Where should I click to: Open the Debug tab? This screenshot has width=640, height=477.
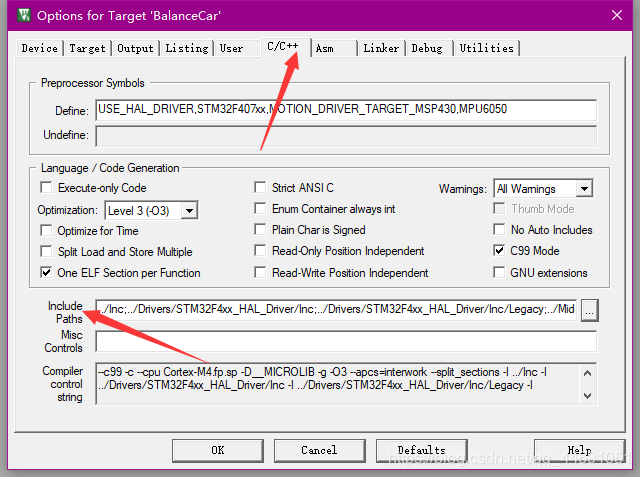pyautogui.click(x=427, y=48)
